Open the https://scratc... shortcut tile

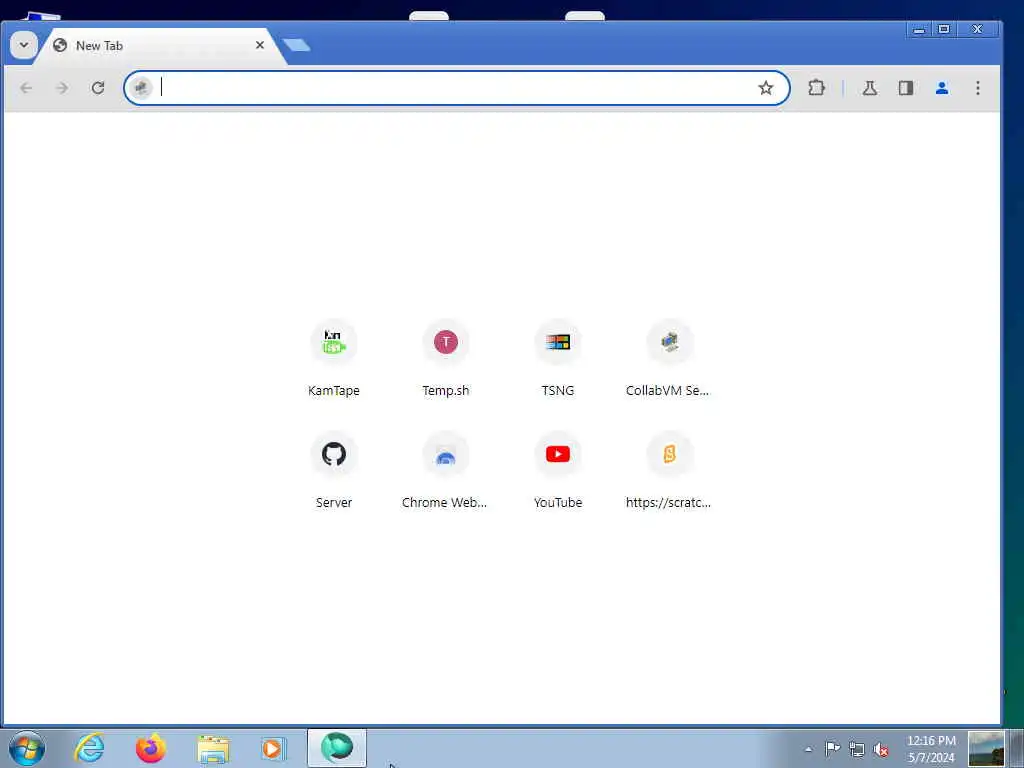coord(669,454)
